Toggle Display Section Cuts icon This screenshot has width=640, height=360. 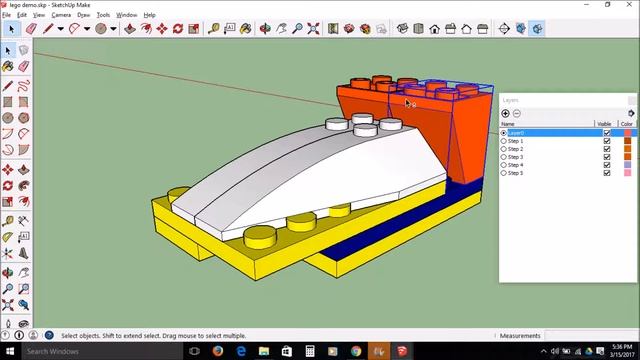(537, 29)
